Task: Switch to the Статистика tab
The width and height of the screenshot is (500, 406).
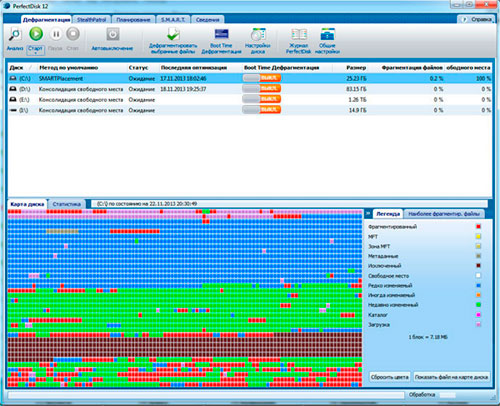Action: pyautogui.click(x=67, y=204)
